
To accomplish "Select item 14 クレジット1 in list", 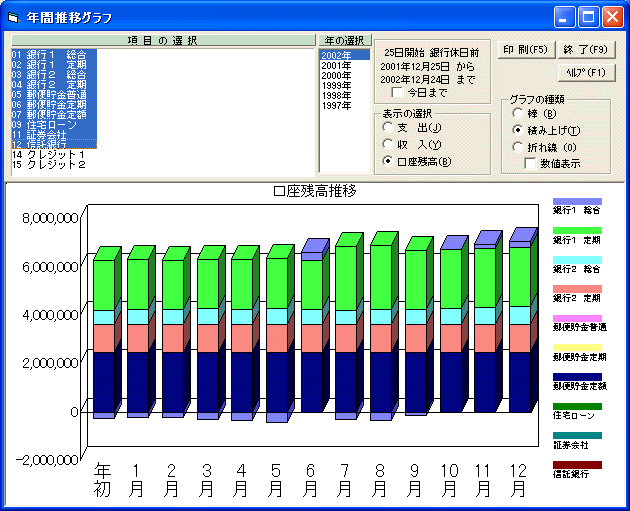I will pyautogui.click(x=50, y=155).
